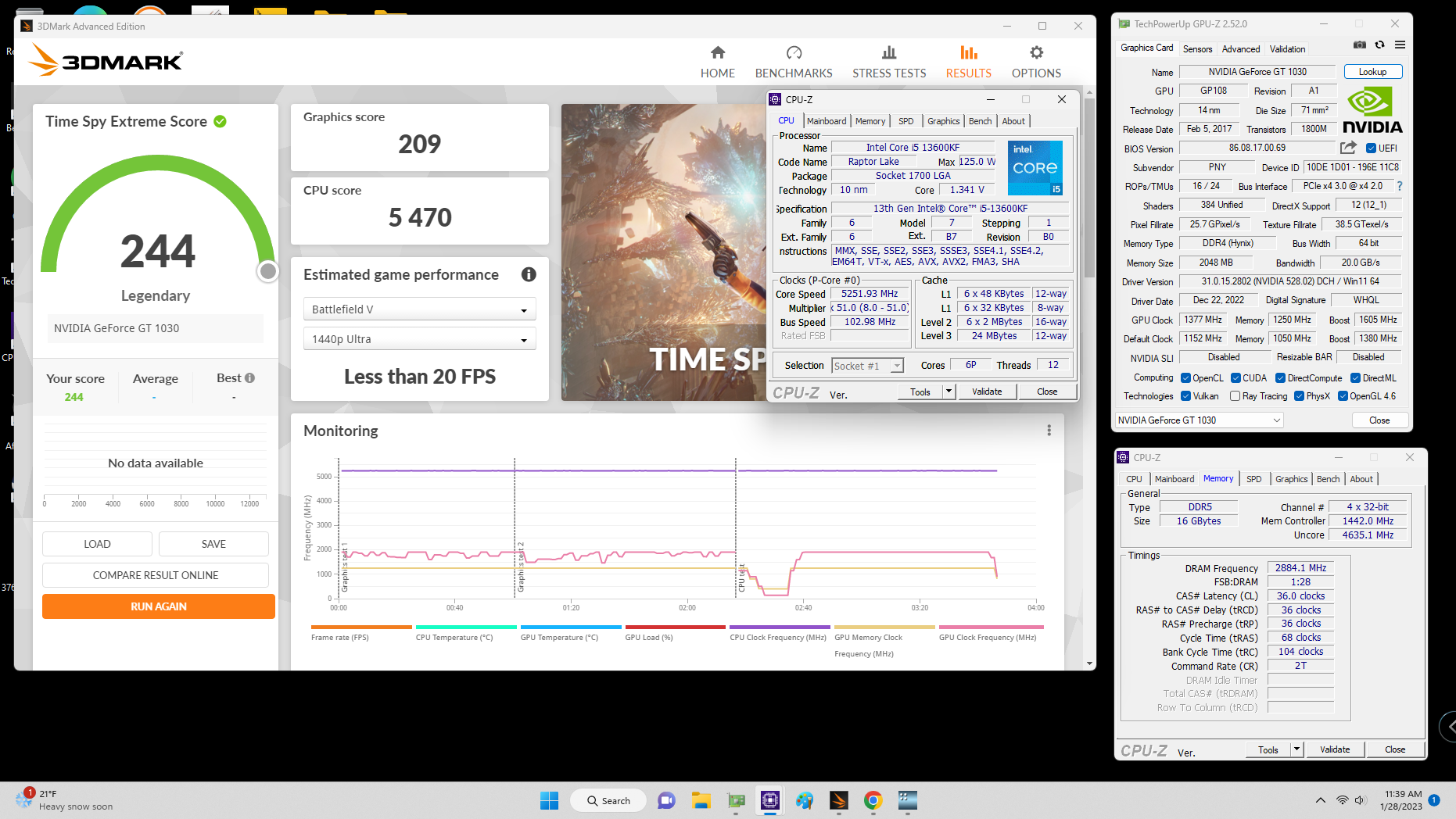The width and height of the screenshot is (1456, 819).
Task: Click the 3DMark vertical scrollbar down arrow
Action: click(x=1090, y=663)
